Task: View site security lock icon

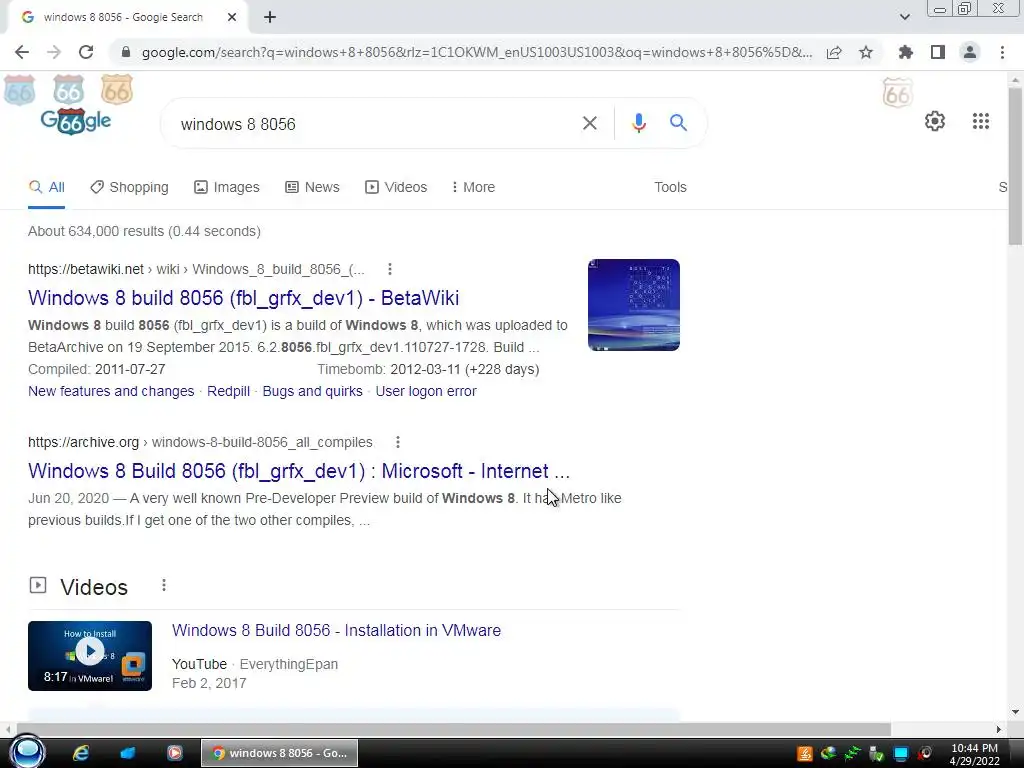Action: coord(126,52)
